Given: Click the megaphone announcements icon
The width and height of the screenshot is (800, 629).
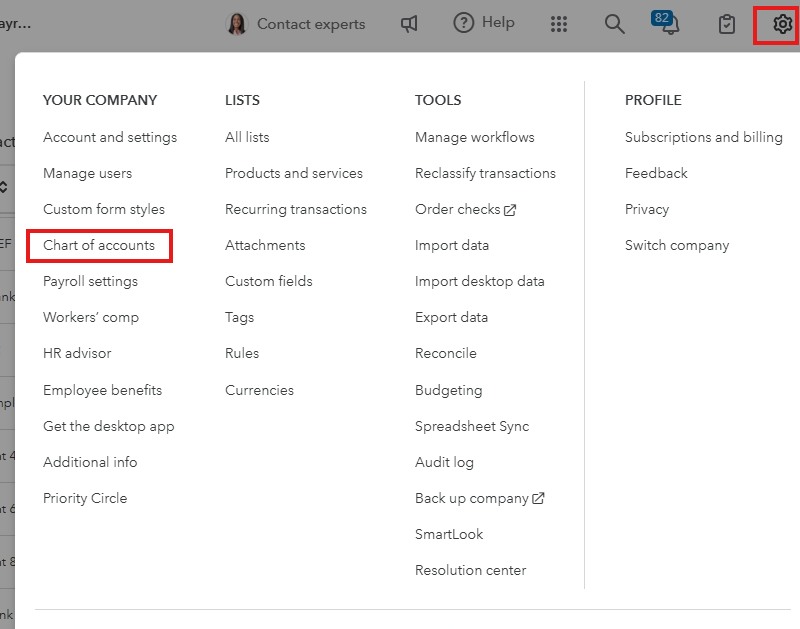Looking at the screenshot, I should [x=409, y=24].
